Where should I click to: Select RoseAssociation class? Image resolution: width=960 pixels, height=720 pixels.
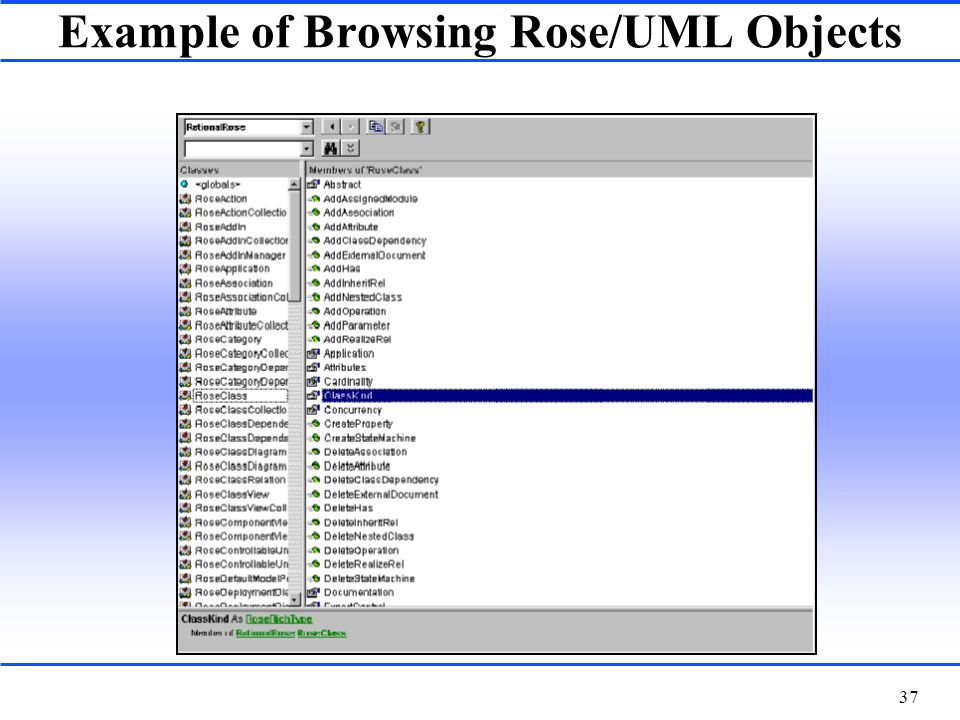pyautogui.click(x=233, y=283)
